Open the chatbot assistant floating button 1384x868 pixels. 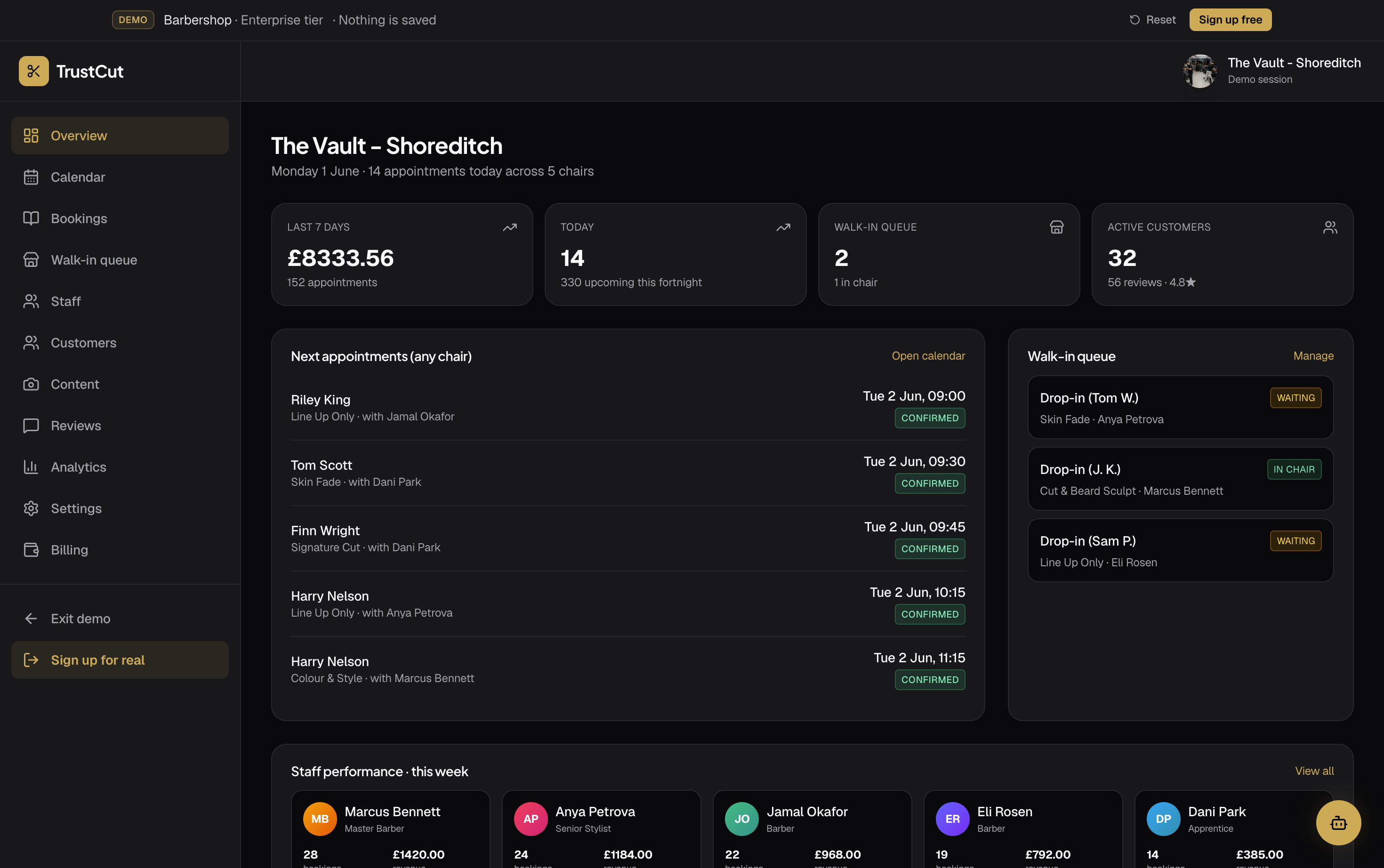[1338, 822]
